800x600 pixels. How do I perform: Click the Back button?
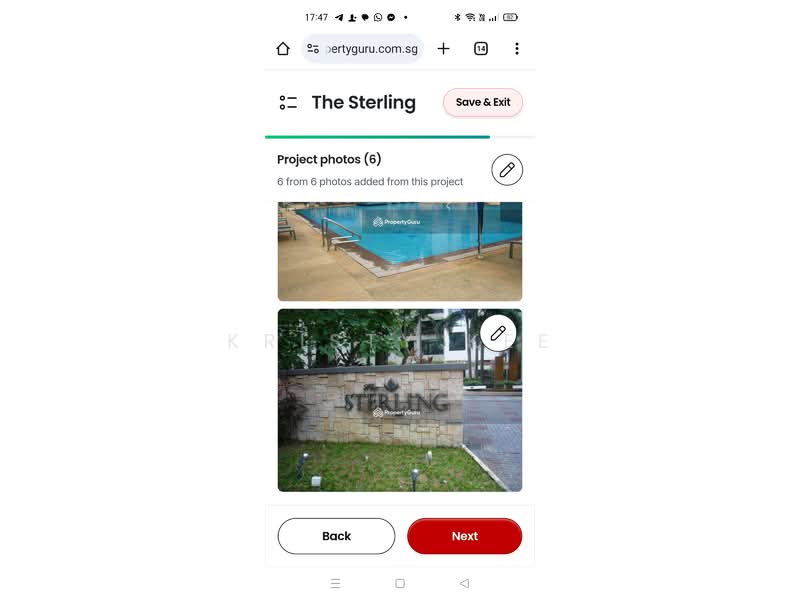[x=336, y=536]
